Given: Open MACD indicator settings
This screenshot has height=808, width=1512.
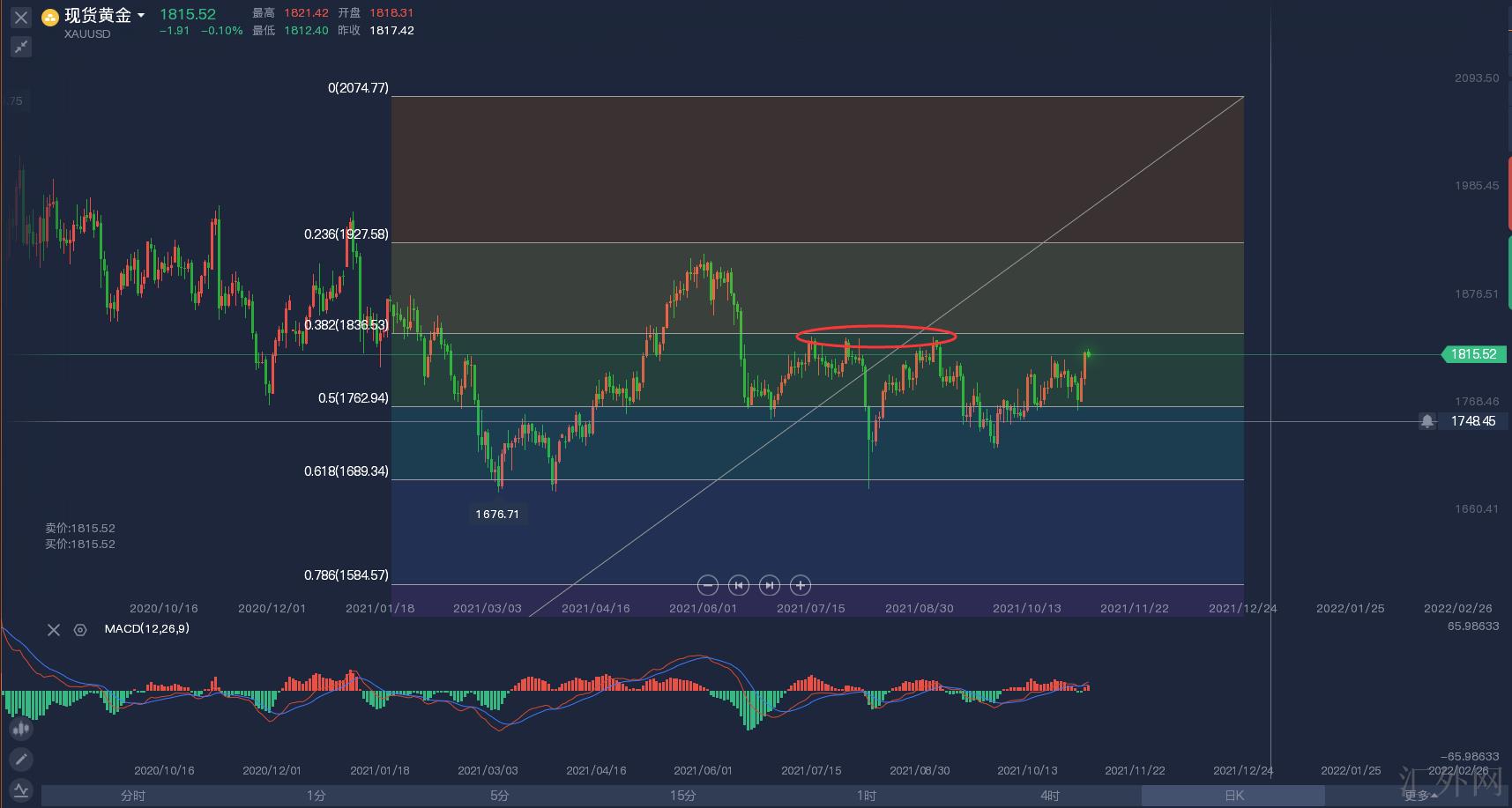Looking at the screenshot, I should [80, 629].
